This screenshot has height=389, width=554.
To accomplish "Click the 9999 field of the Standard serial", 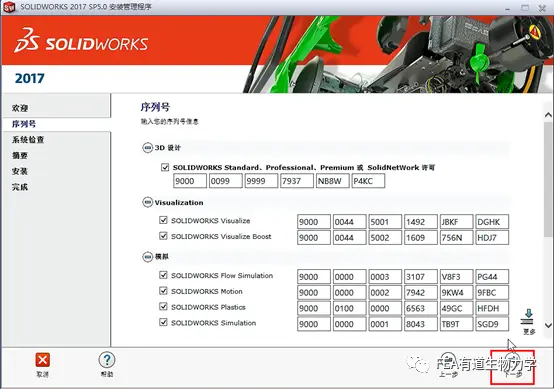I will (x=261, y=181).
